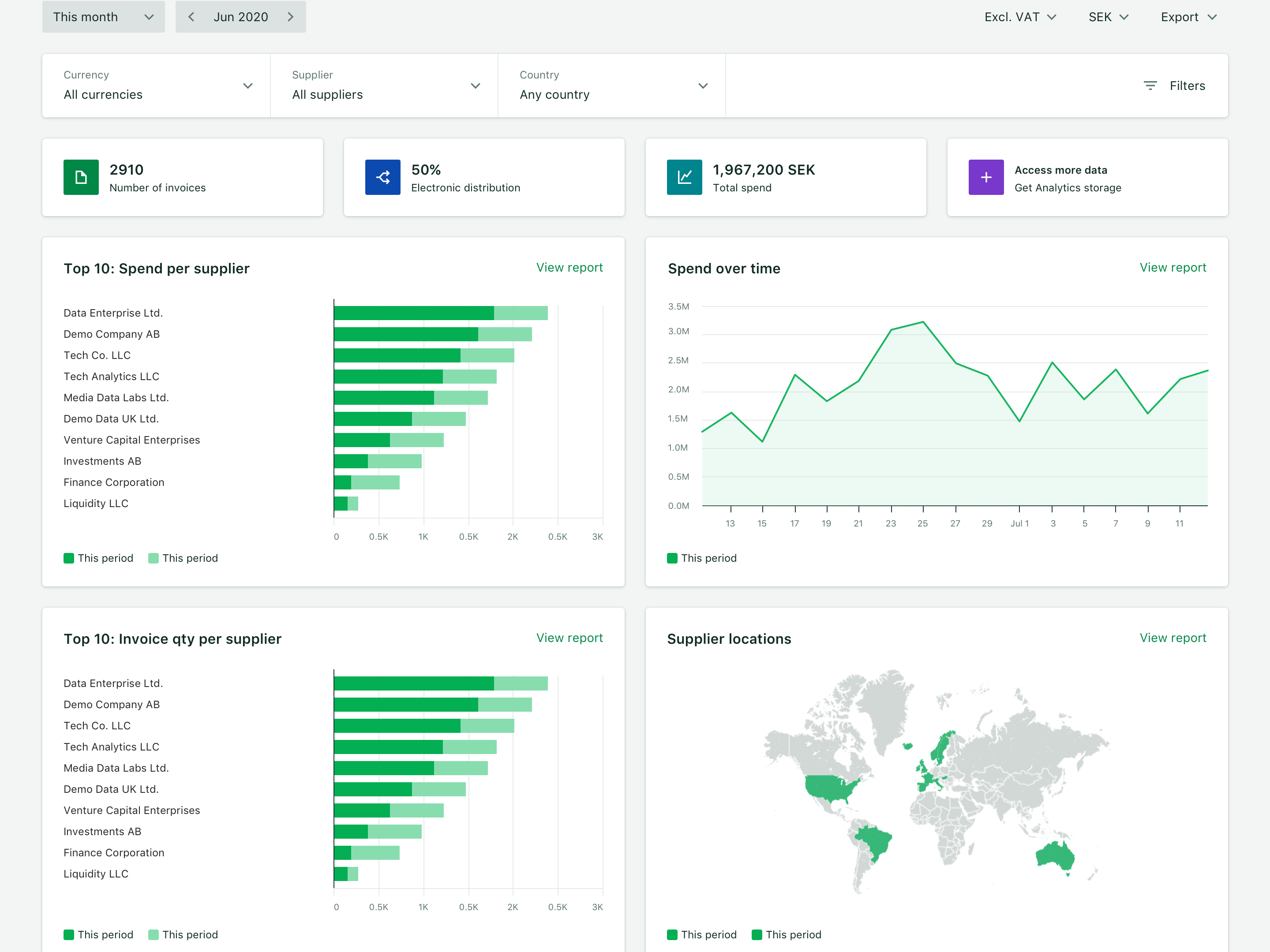This screenshot has height=952, width=1270.
Task: Go to next month with right arrow
Action: pyautogui.click(x=291, y=17)
